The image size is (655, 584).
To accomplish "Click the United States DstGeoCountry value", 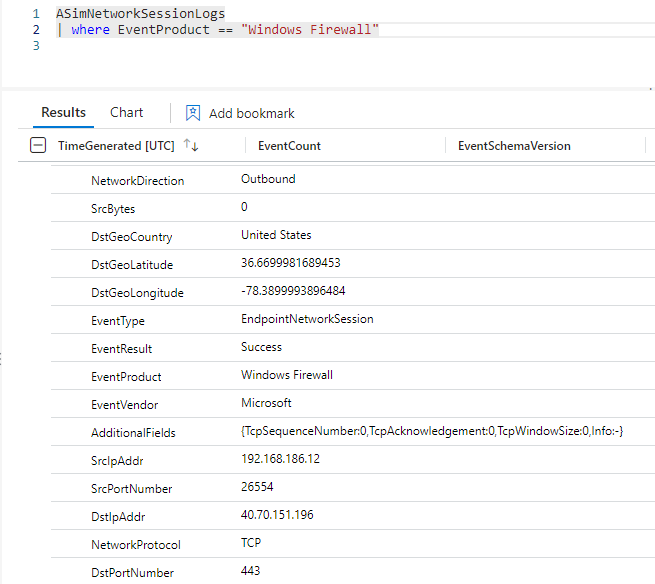I will [x=276, y=236].
